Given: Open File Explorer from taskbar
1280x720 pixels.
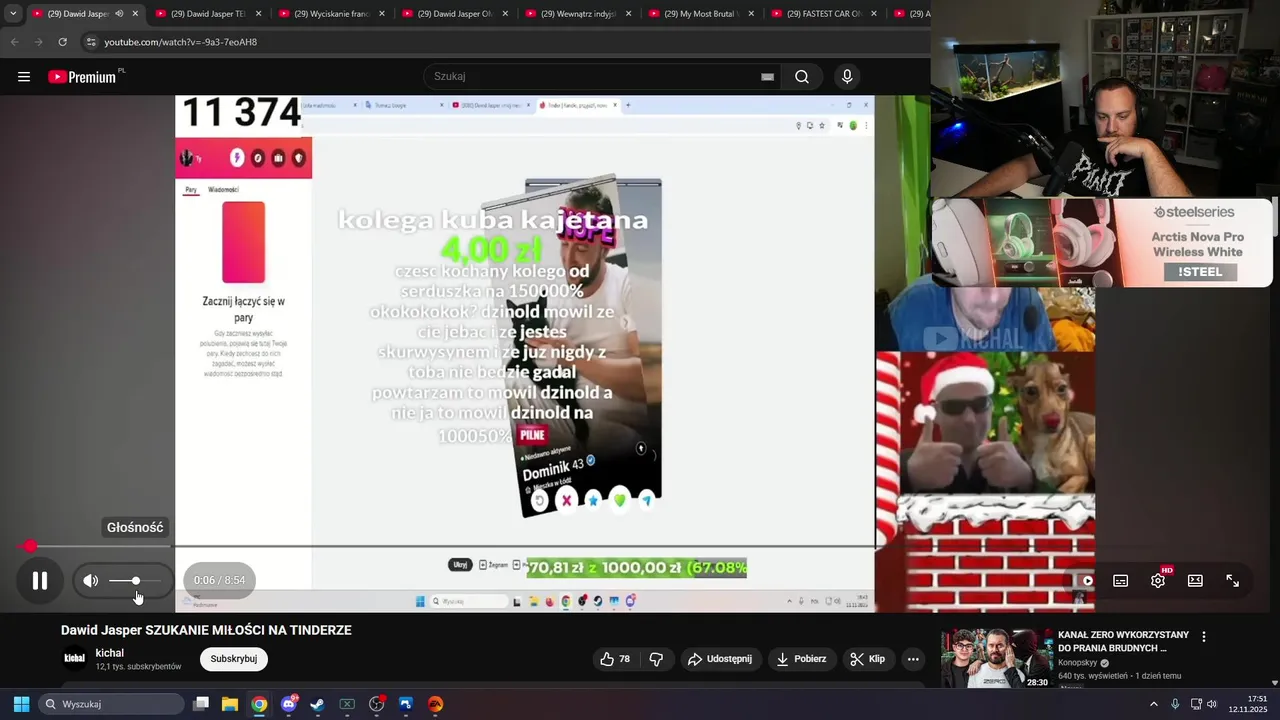Looking at the screenshot, I should (230, 704).
